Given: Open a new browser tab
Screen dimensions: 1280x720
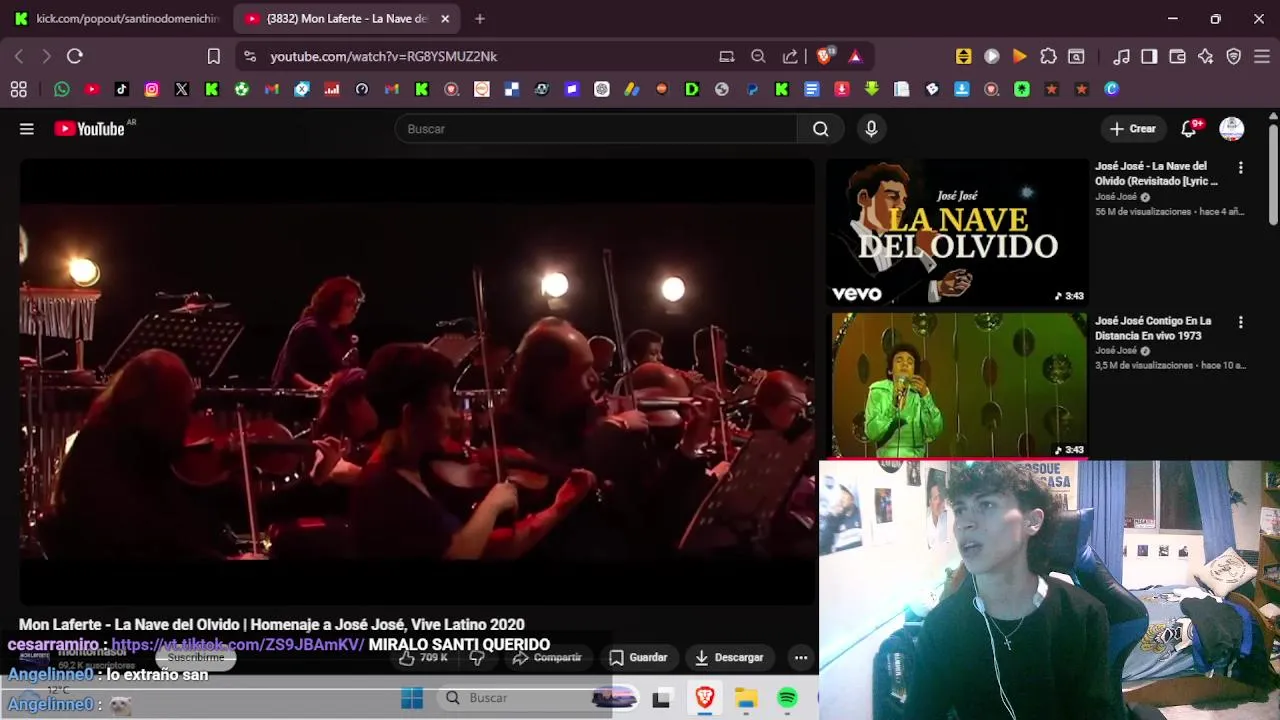Looking at the screenshot, I should coord(480,19).
